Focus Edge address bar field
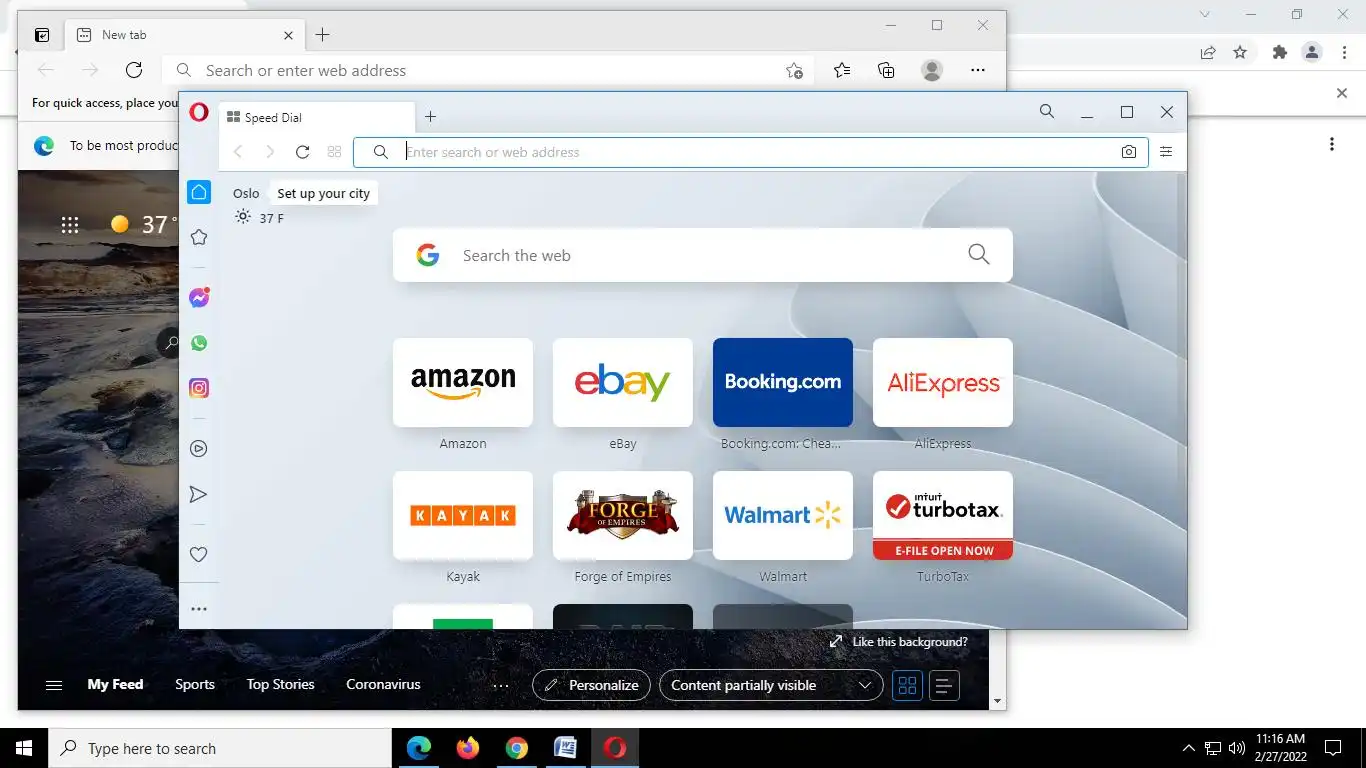This screenshot has height=768, width=1366. pos(488,70)
